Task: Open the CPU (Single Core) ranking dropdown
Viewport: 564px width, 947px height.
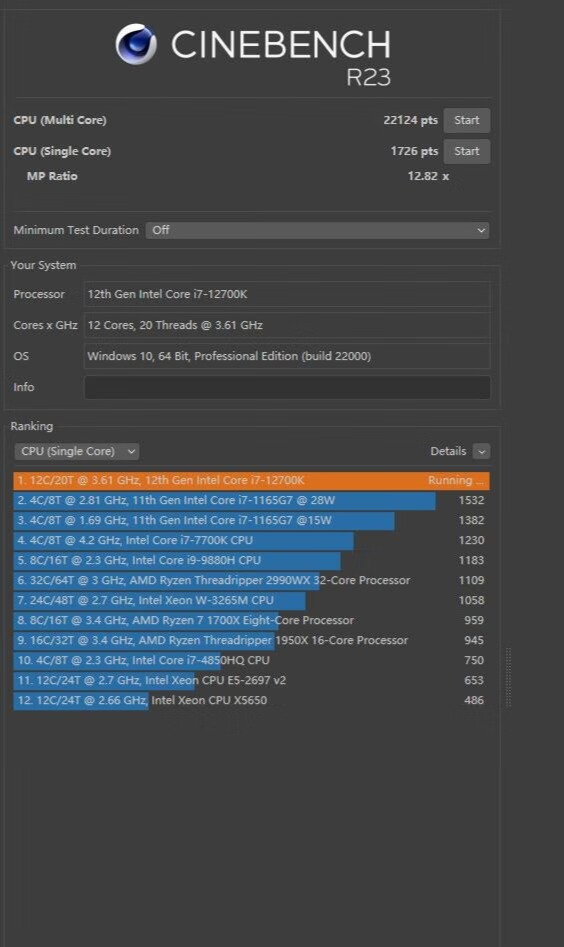Action: 77,451
